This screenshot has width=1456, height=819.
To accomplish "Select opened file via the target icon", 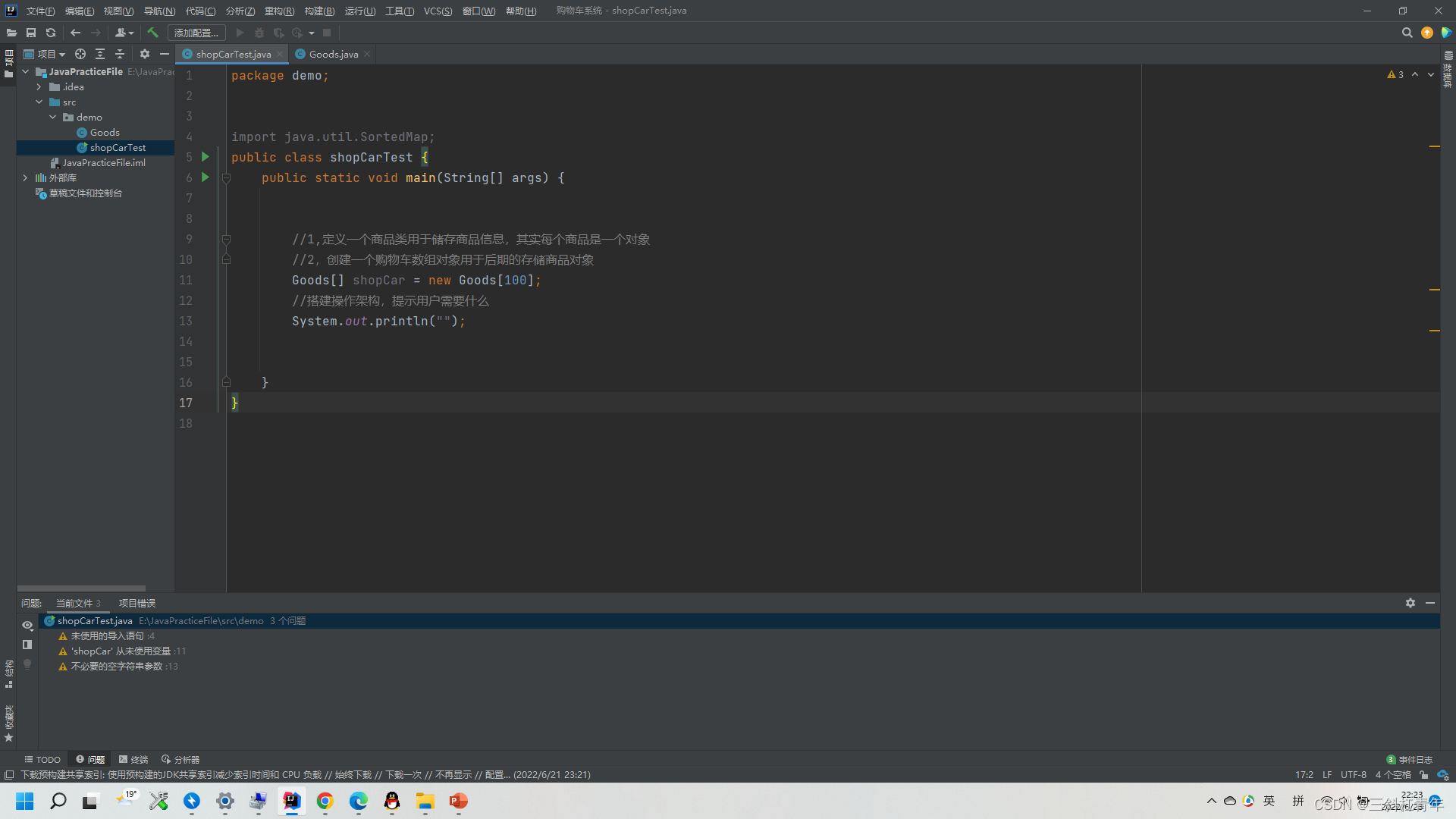I will 80,54.
